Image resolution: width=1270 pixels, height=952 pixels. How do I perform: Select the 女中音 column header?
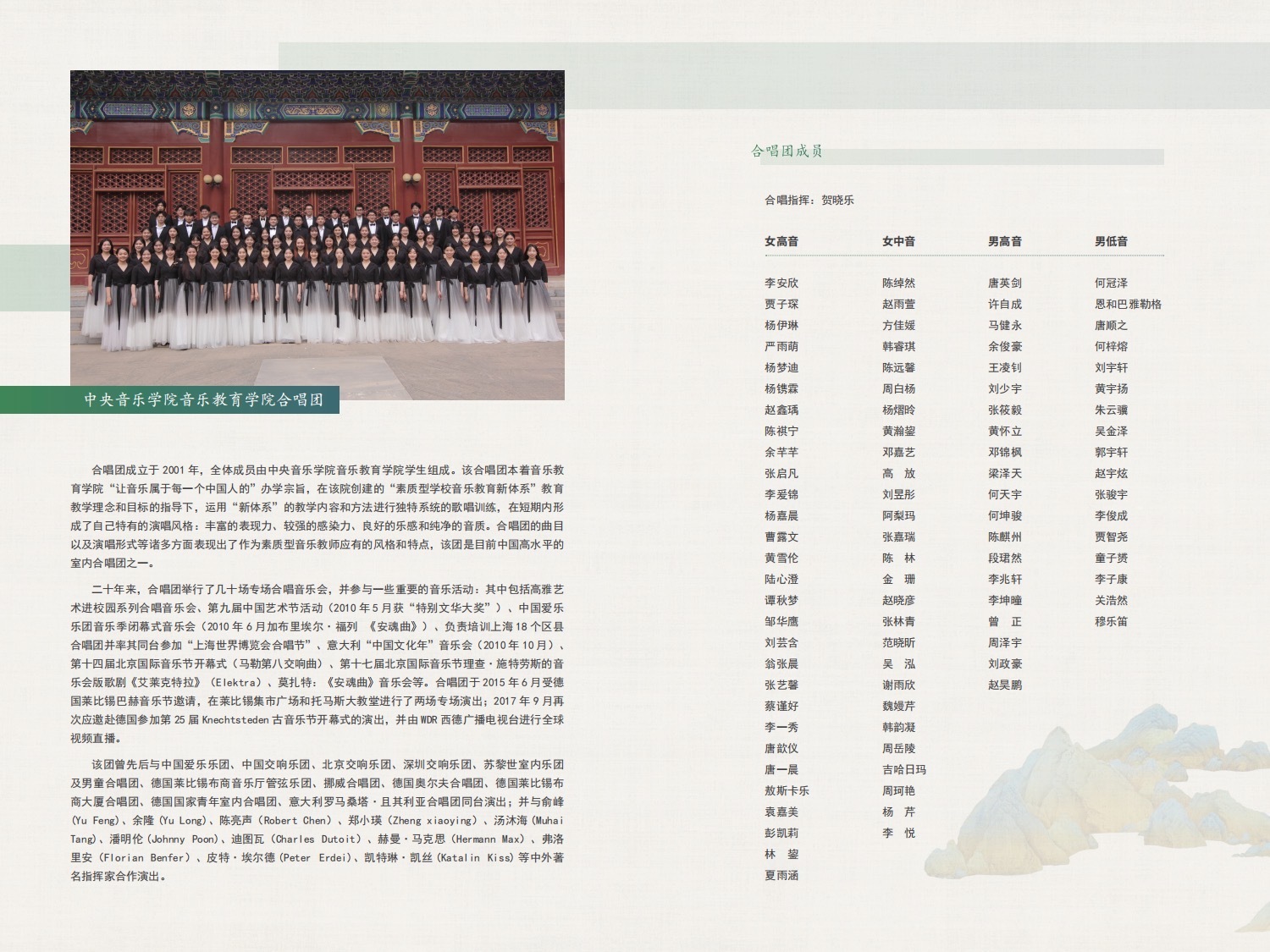898,241
